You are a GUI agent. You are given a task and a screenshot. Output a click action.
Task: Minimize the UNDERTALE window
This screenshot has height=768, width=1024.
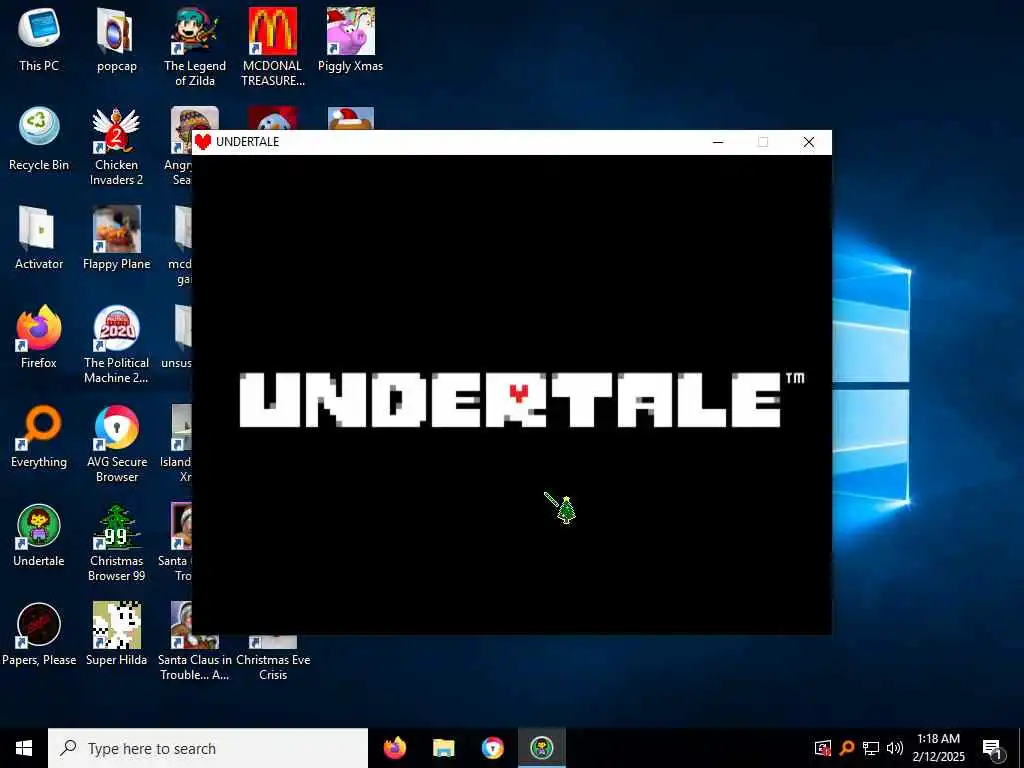[718, 142]
